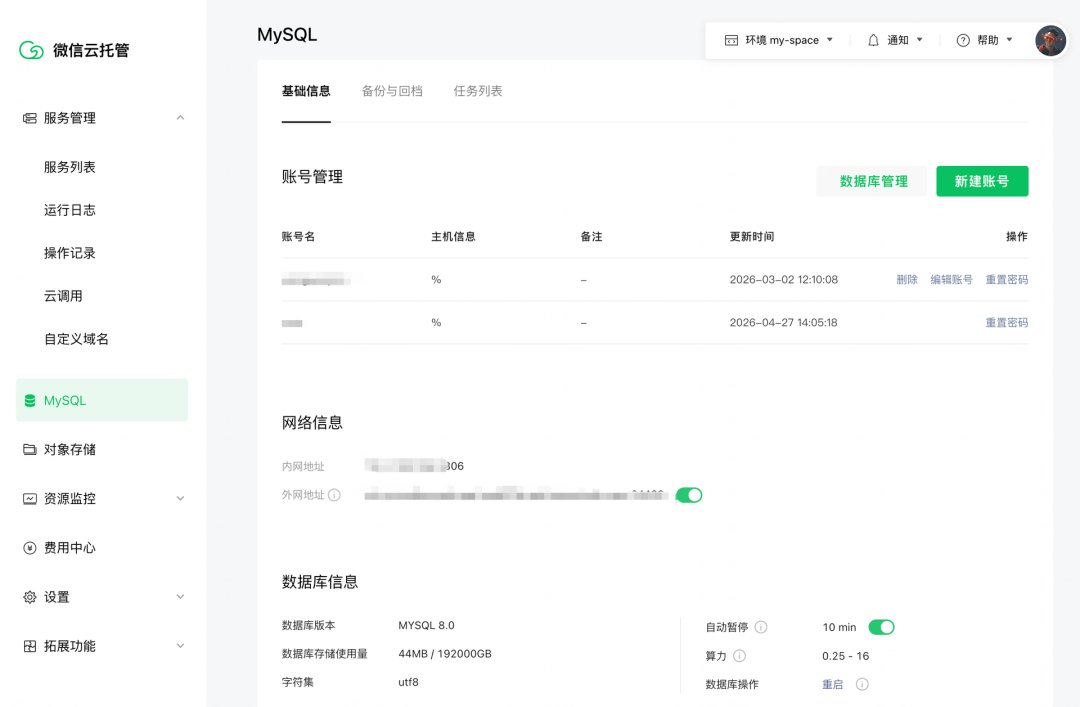Select the 基础信息 tab
Screen dimensions: 1080x707
306,91
